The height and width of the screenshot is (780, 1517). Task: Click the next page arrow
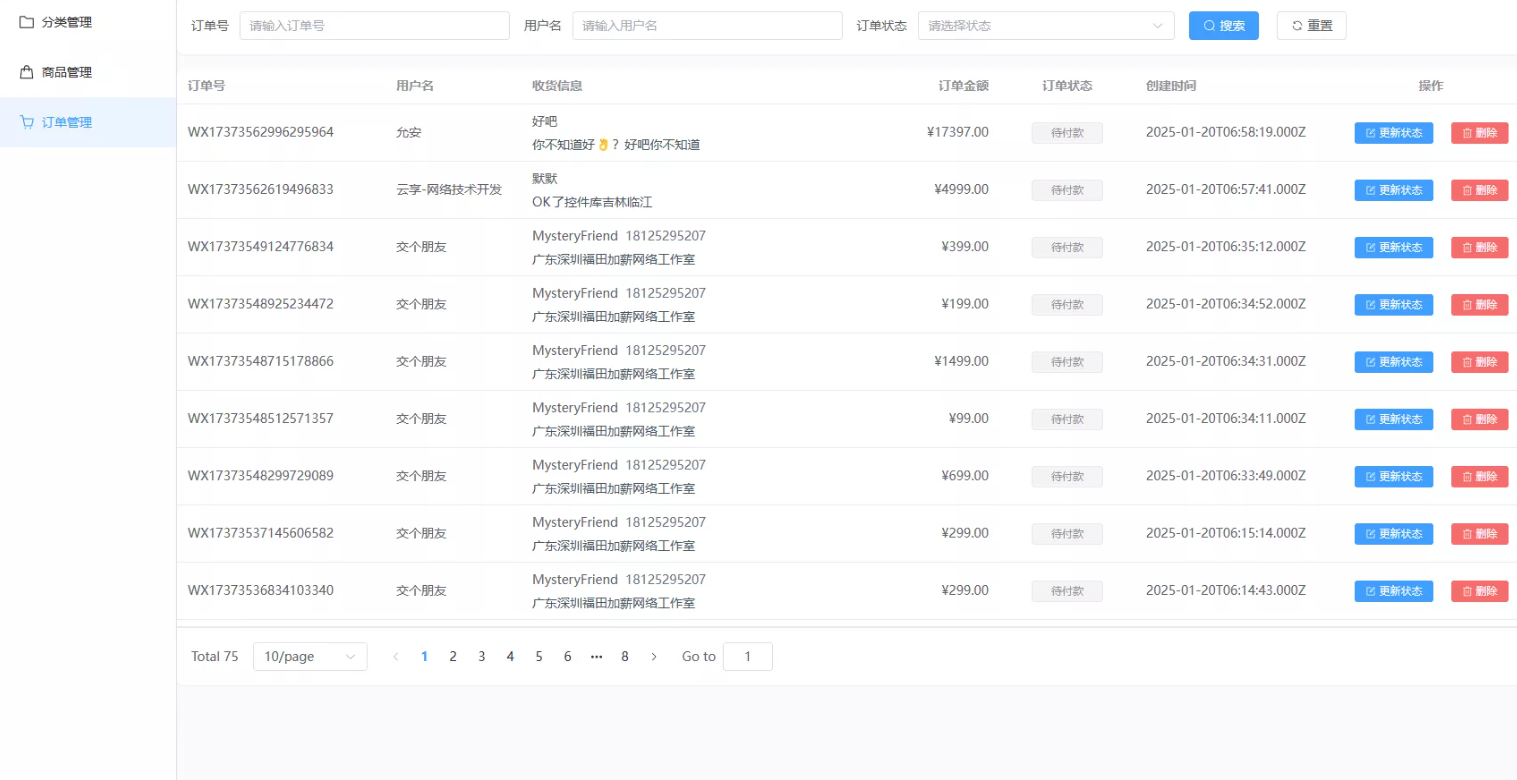[654, 656]
